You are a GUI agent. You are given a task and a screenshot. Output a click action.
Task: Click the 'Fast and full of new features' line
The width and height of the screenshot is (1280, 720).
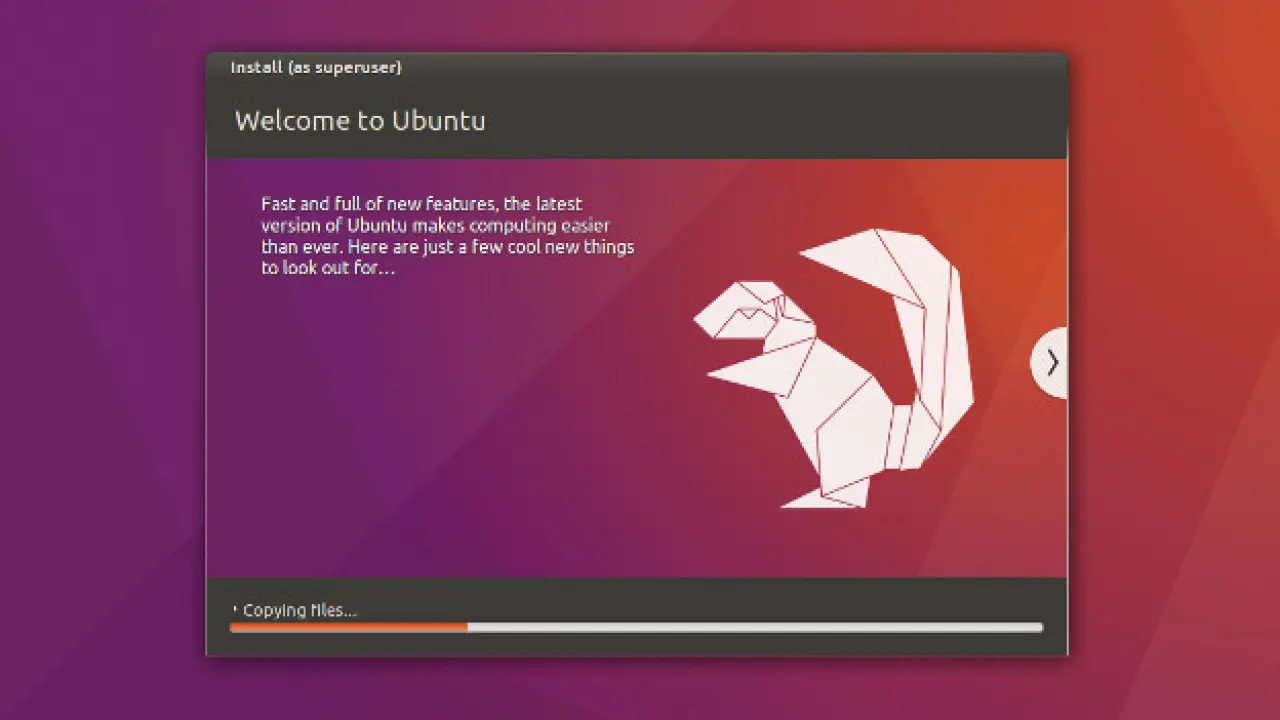(421, 204)
